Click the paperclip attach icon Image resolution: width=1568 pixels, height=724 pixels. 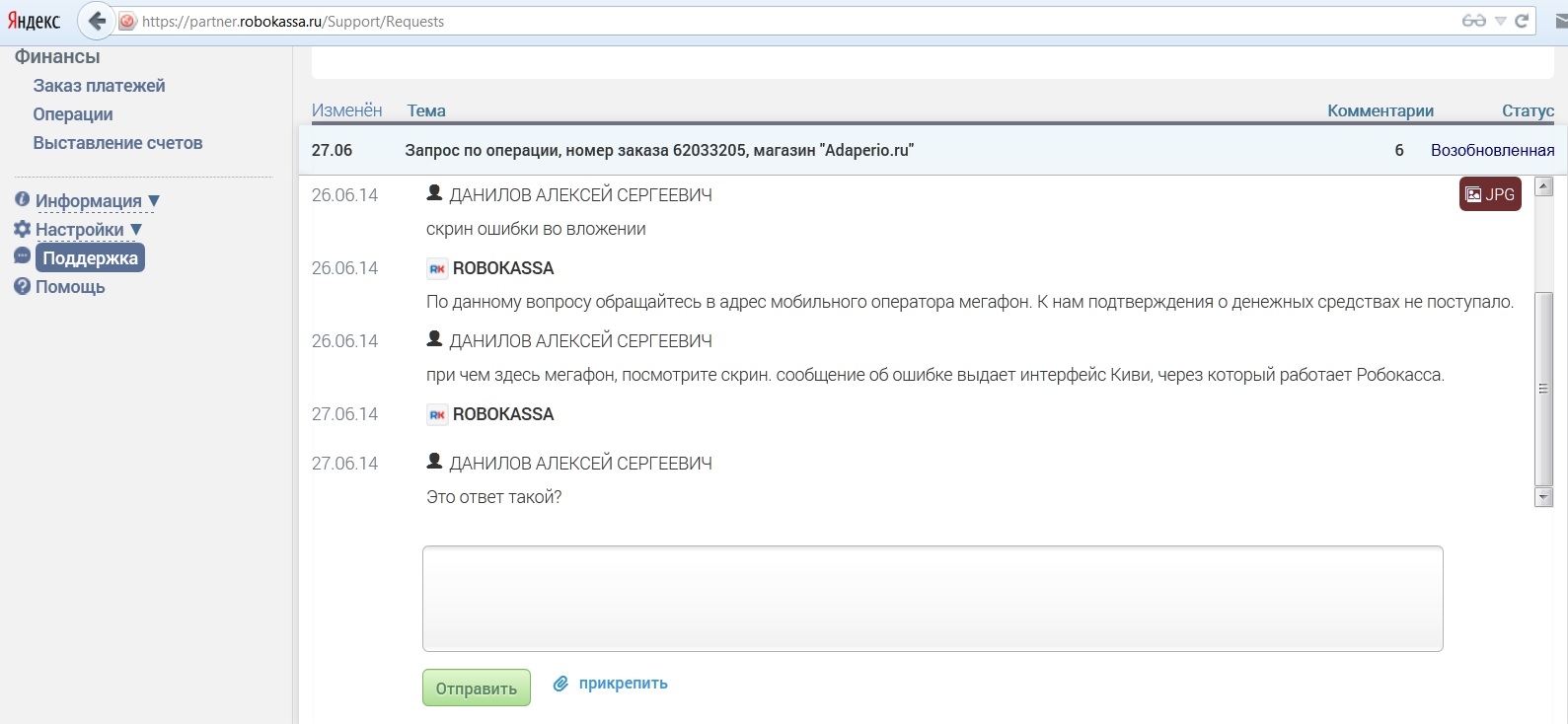pyautogui.click(x=560, y=683)
